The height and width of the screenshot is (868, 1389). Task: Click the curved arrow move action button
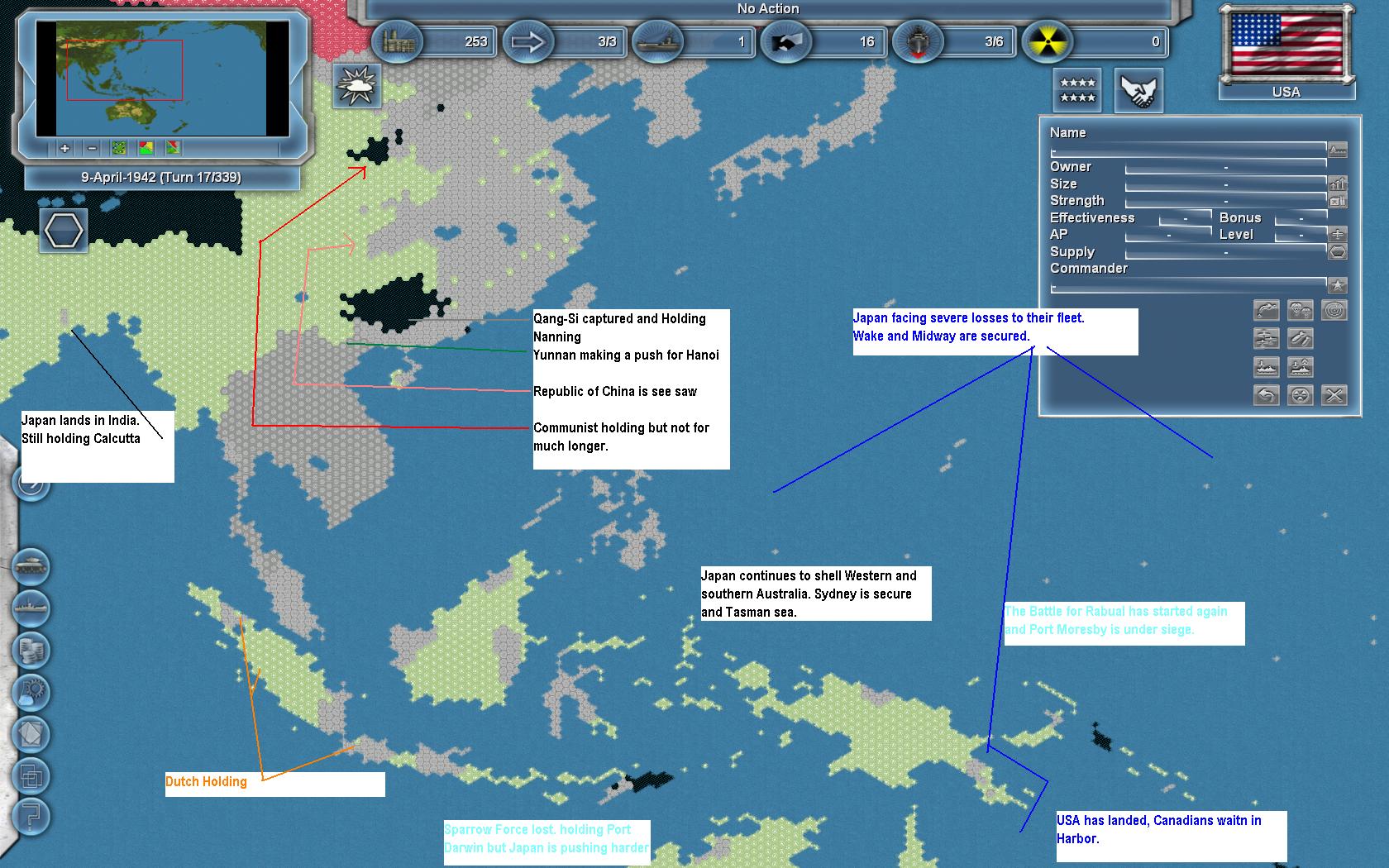[x=1267, y=311]
